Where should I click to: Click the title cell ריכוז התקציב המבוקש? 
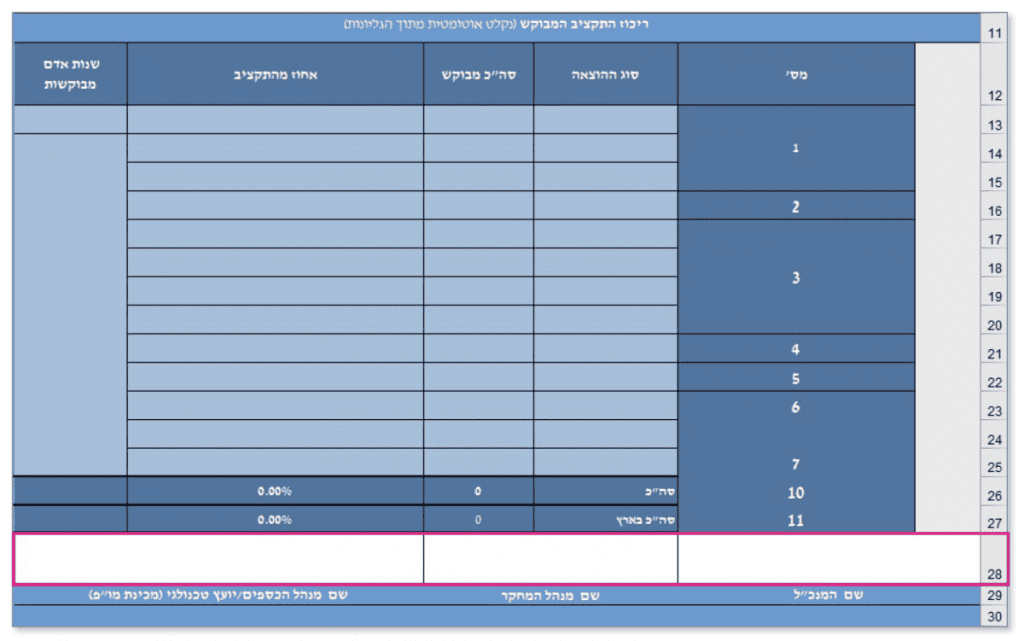tap(496, 24)
